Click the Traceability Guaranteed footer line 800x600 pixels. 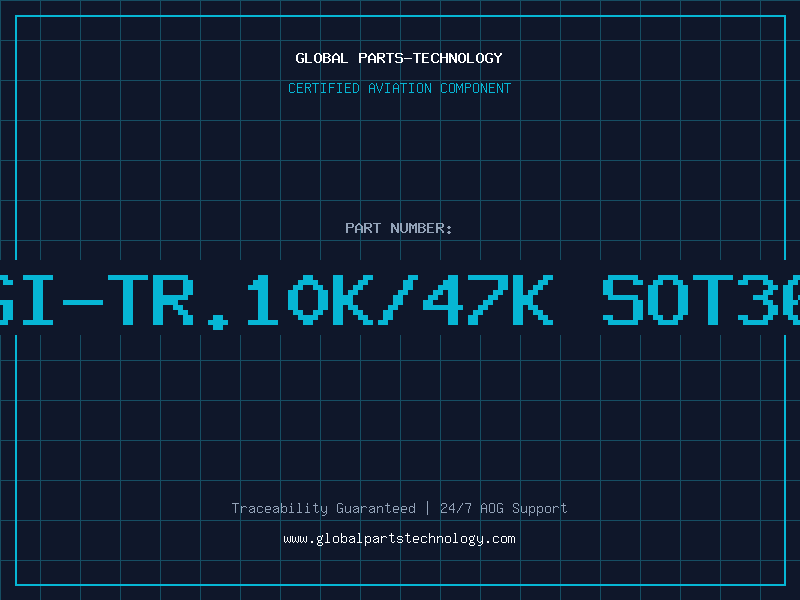tap(399, 508)
